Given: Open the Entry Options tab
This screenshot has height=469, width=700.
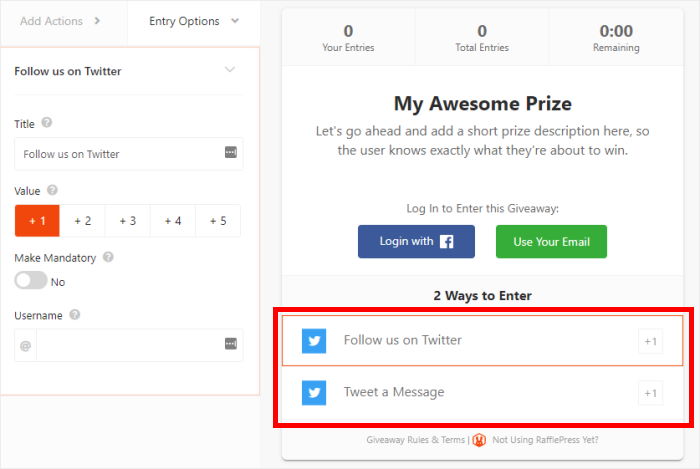Looking at the screenshot, I should (193, 20).
